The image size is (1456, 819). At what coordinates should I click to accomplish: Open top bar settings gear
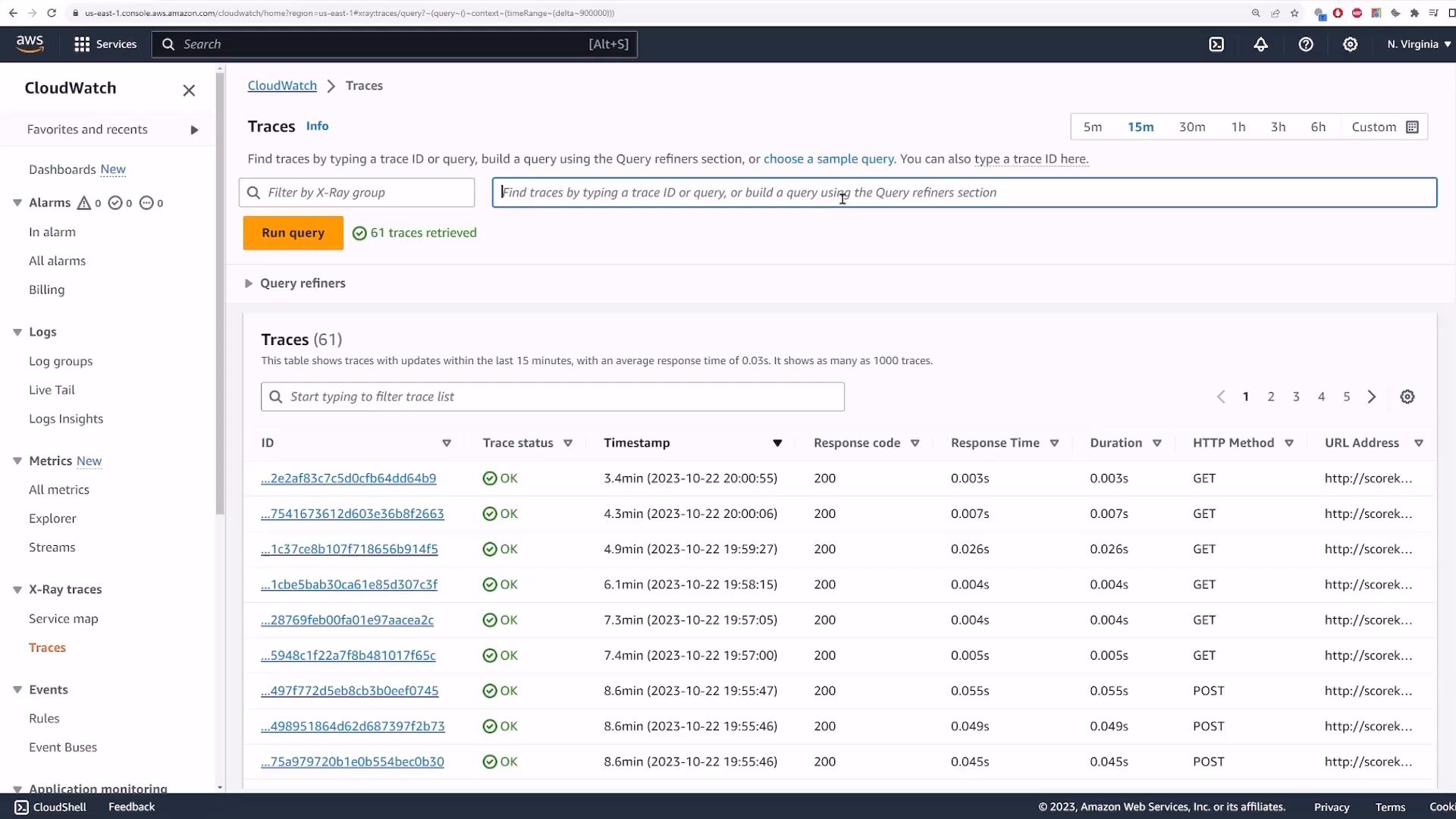pos(1350,44)
